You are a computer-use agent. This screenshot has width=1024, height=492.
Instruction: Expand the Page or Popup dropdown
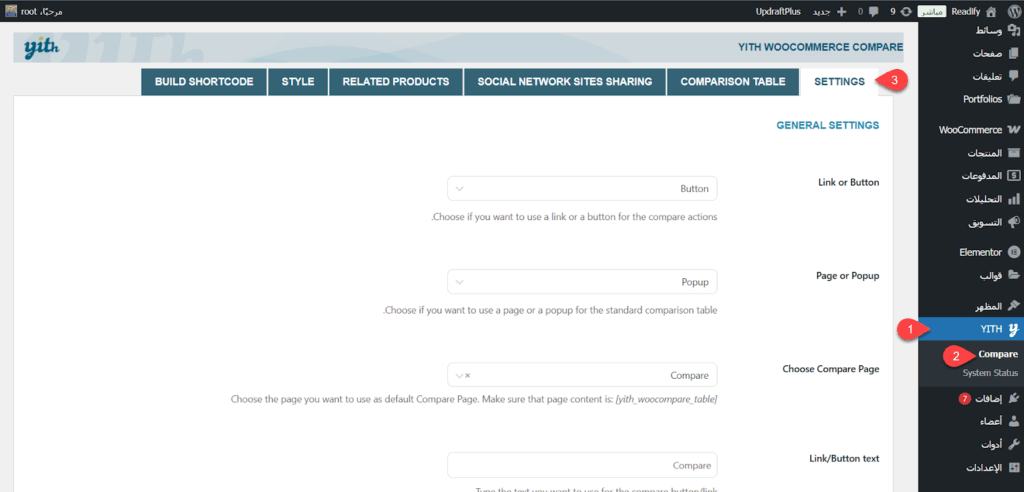(582, 282)
